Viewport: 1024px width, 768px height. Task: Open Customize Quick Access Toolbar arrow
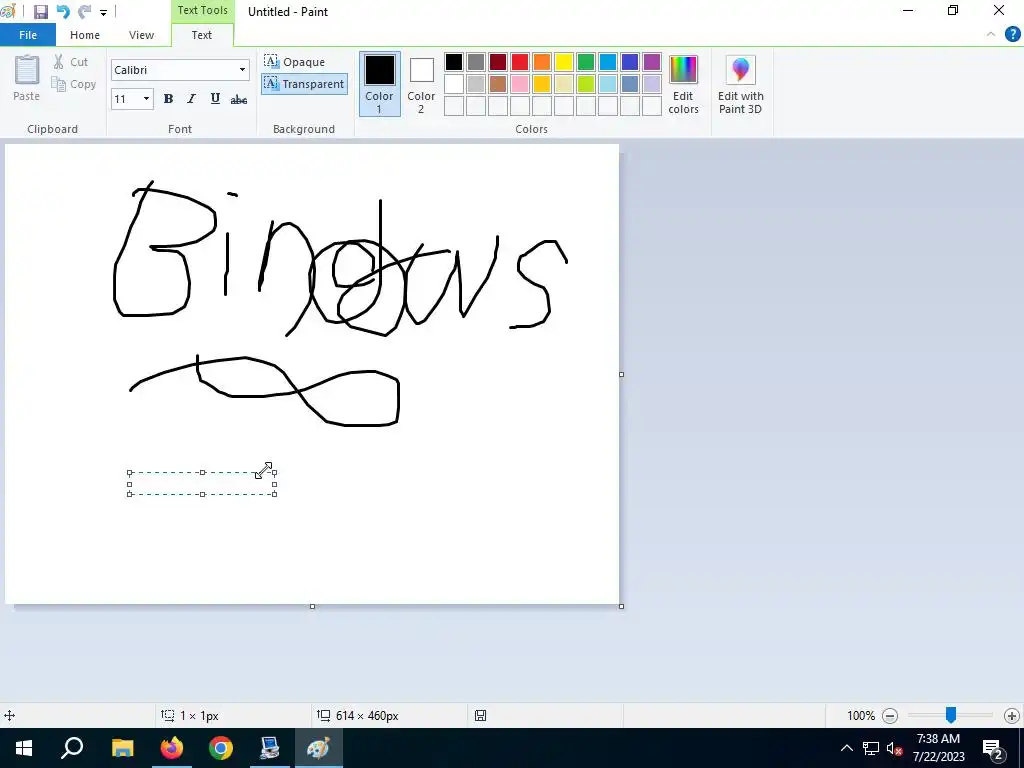tap(103, 12)
